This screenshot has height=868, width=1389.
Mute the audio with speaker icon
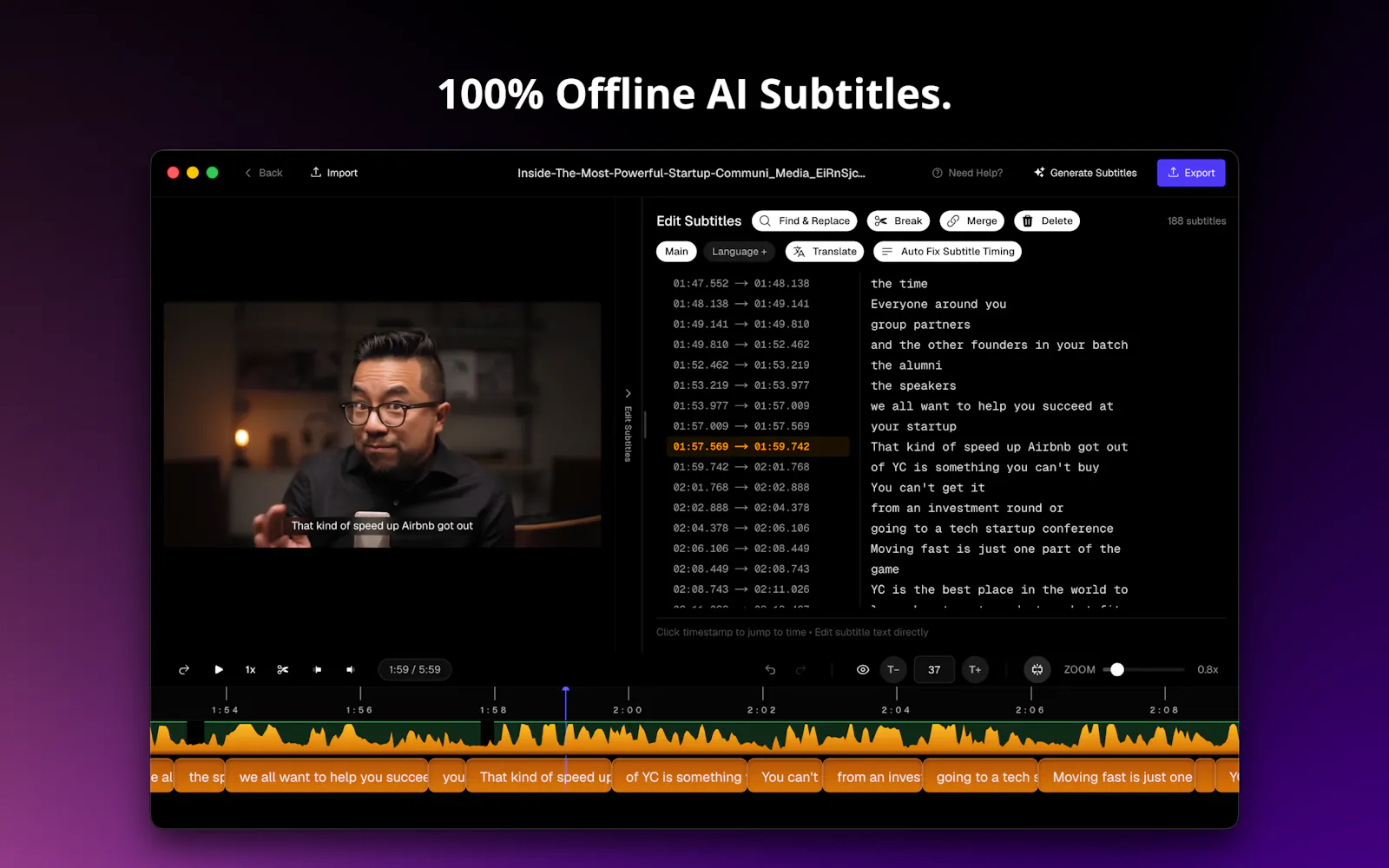[x=351, y=669]
